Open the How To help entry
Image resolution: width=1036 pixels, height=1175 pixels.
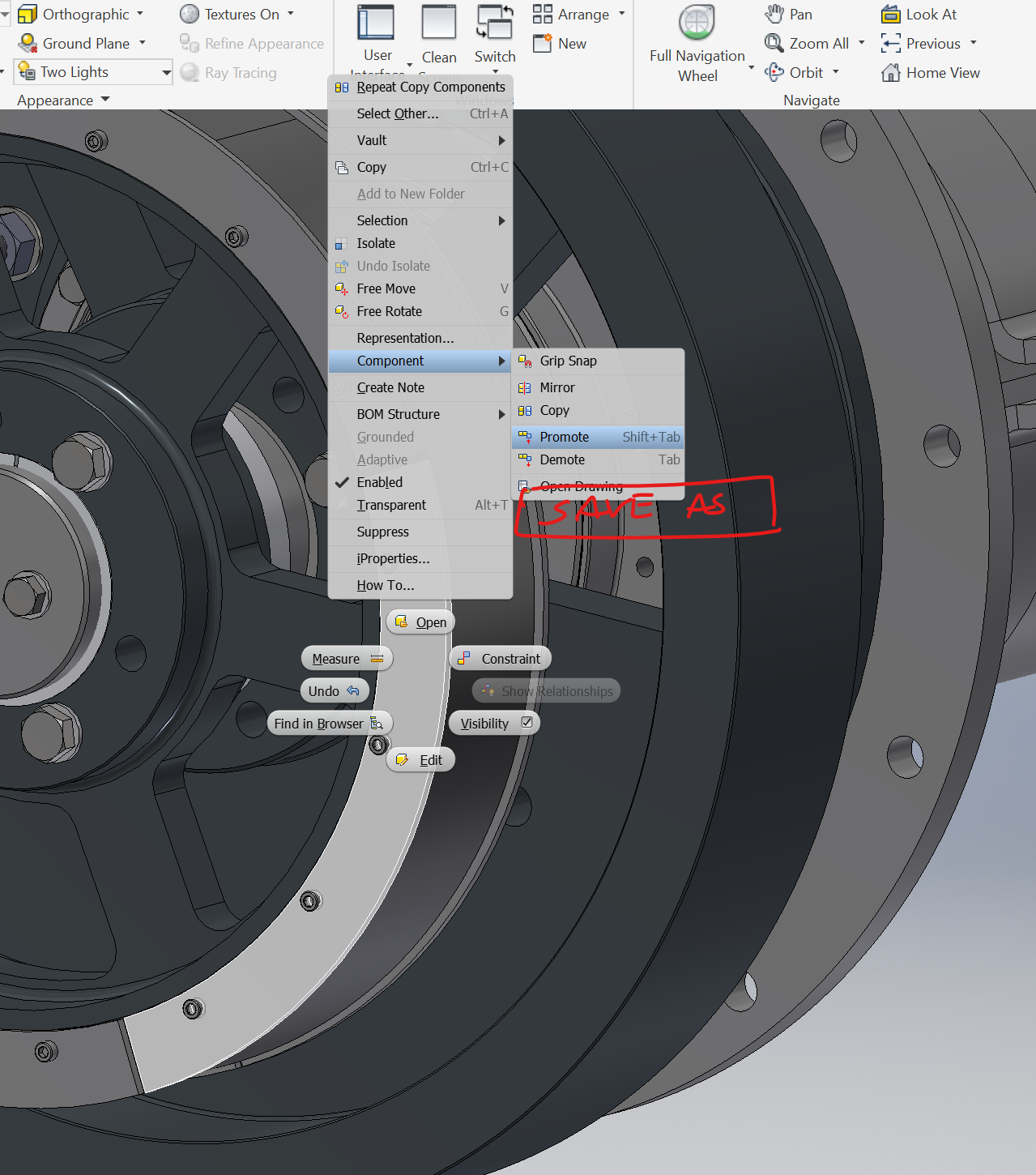tap(420, 585)
